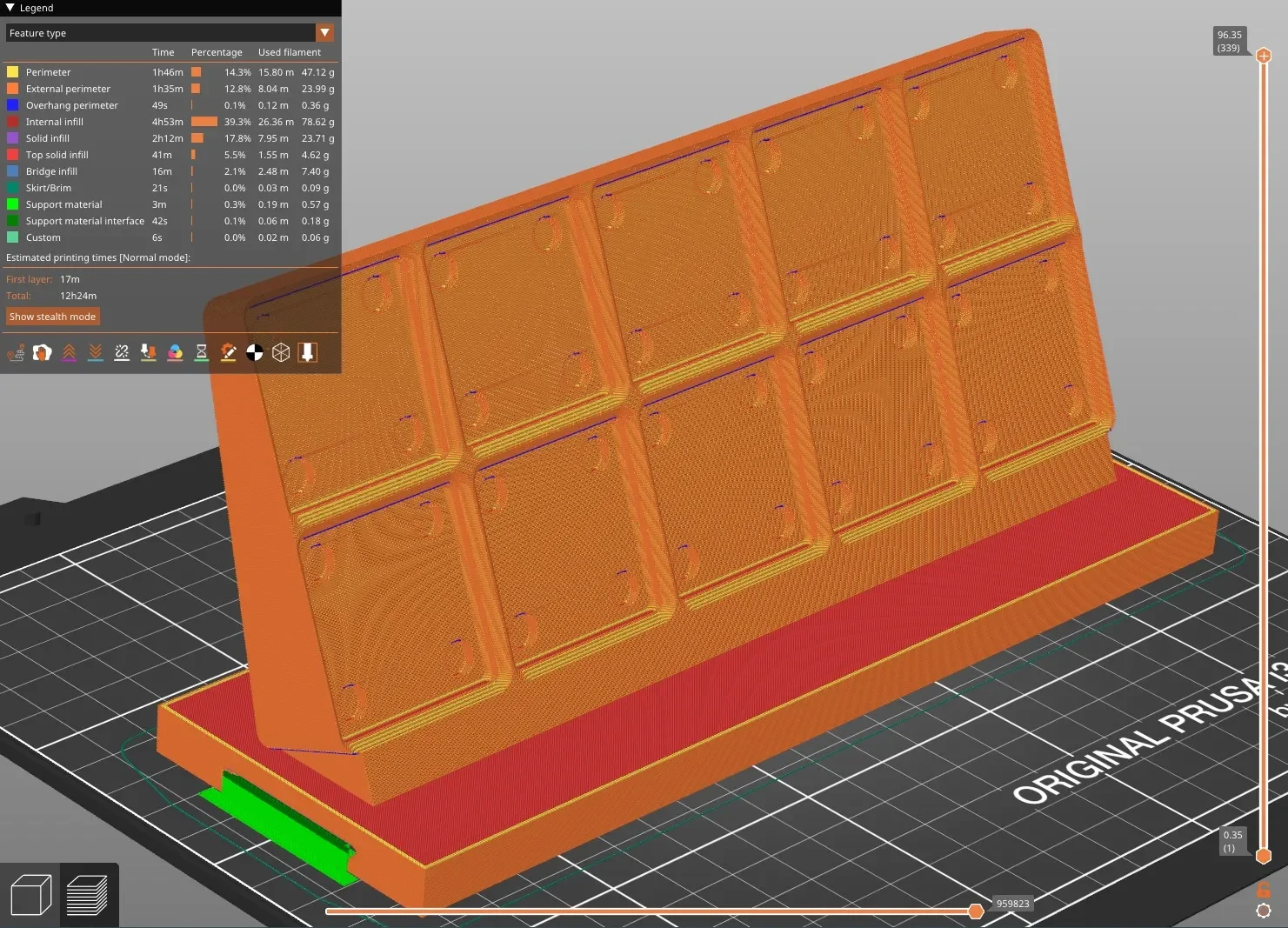Open the Feature type dropdown arrow

(x=325, y=33)
